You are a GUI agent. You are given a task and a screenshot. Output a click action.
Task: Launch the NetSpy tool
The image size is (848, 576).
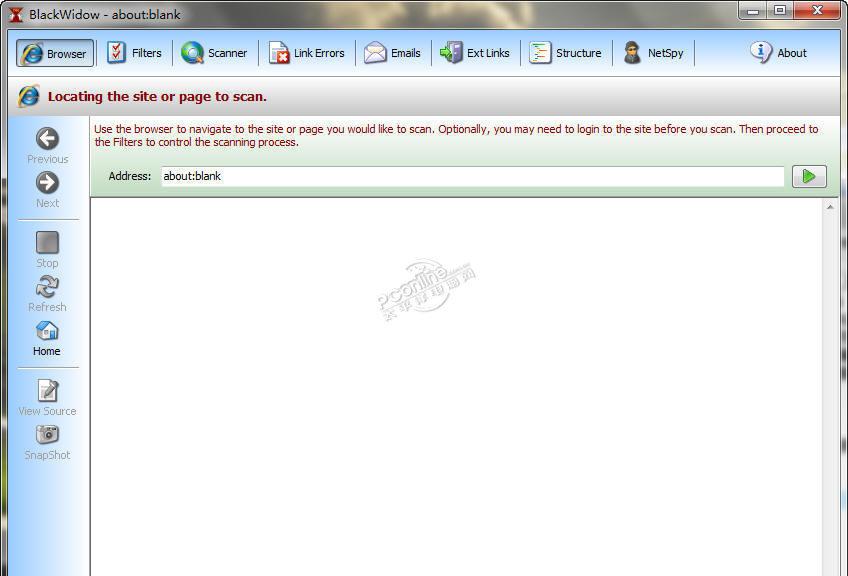click(x=653, y=53)
